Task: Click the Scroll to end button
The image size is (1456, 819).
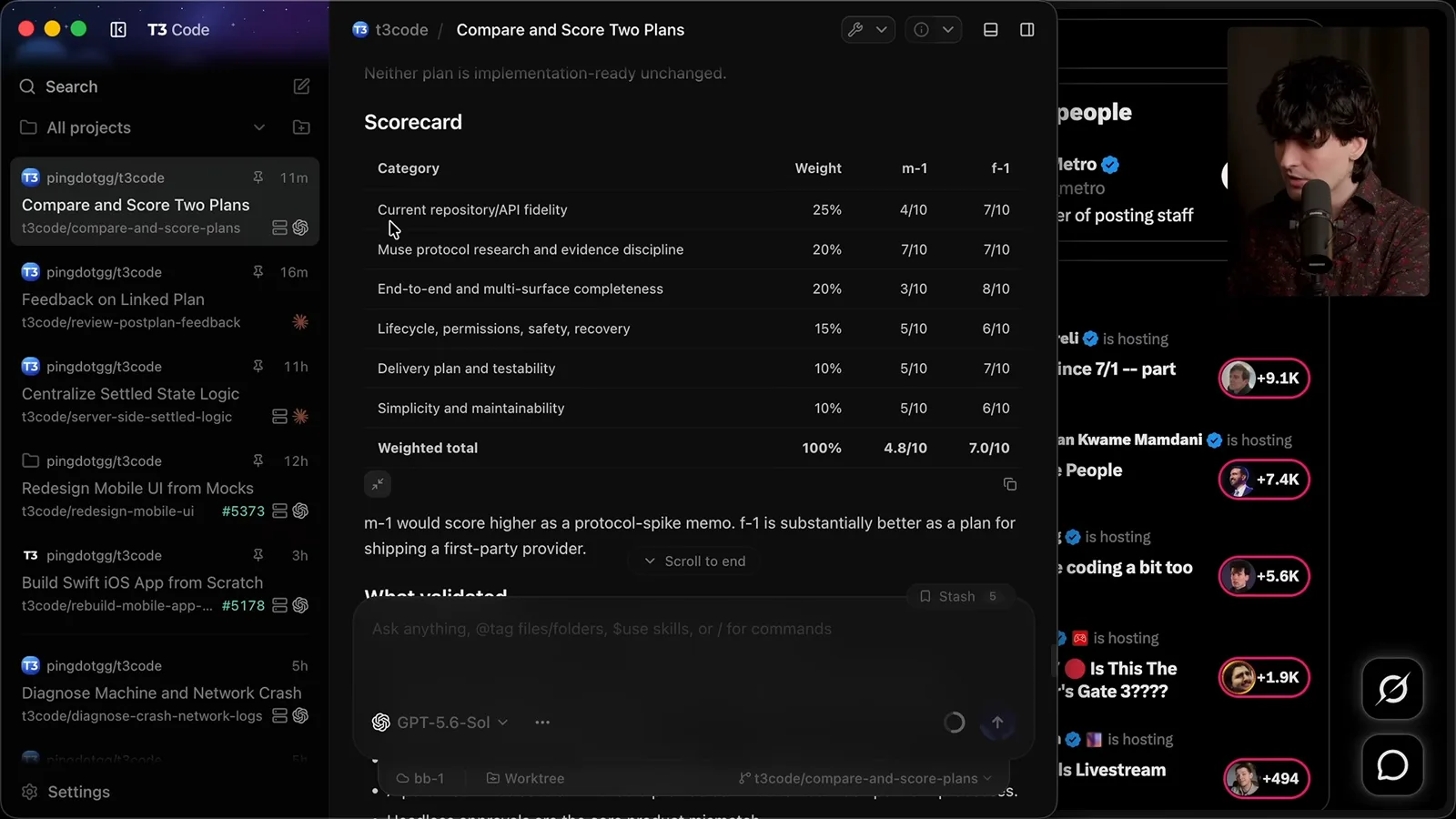Action: 695,561
